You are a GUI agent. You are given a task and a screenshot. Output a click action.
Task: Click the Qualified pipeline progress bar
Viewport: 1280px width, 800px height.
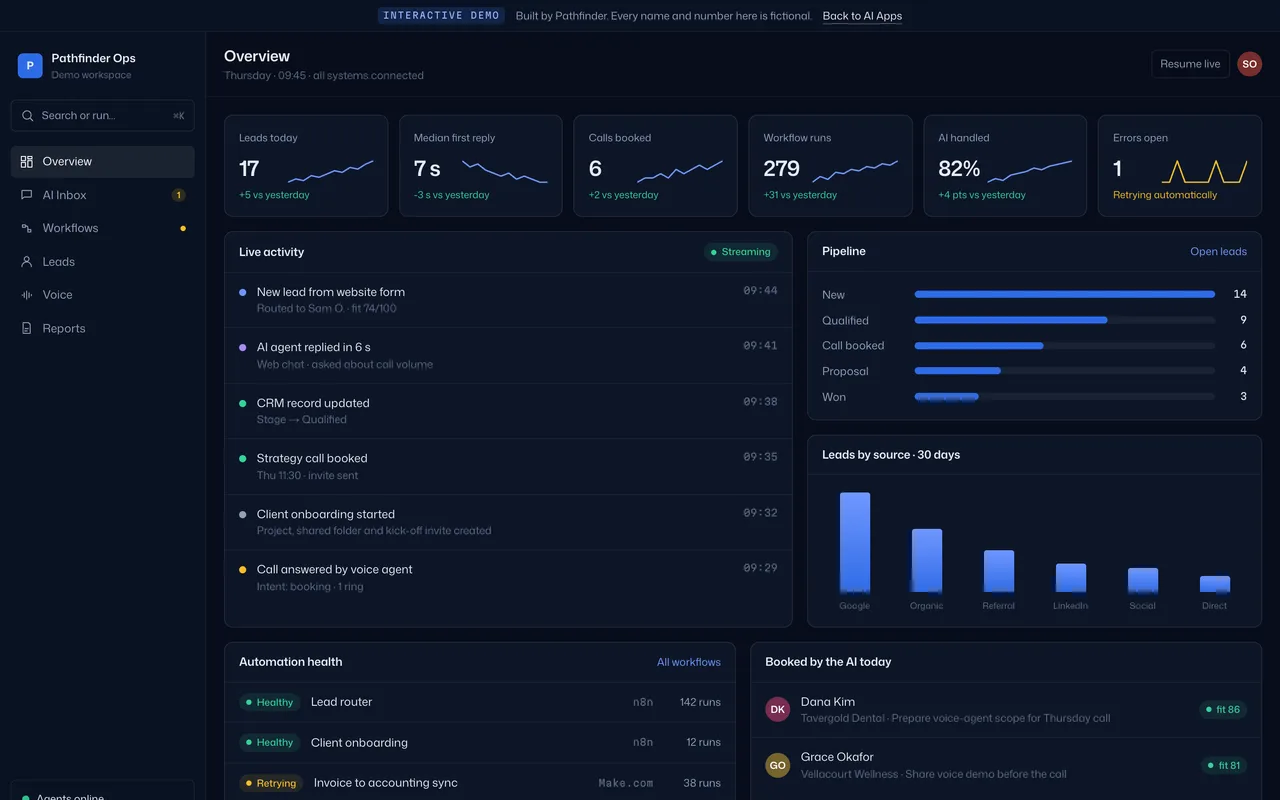[x=1065, y=320]
